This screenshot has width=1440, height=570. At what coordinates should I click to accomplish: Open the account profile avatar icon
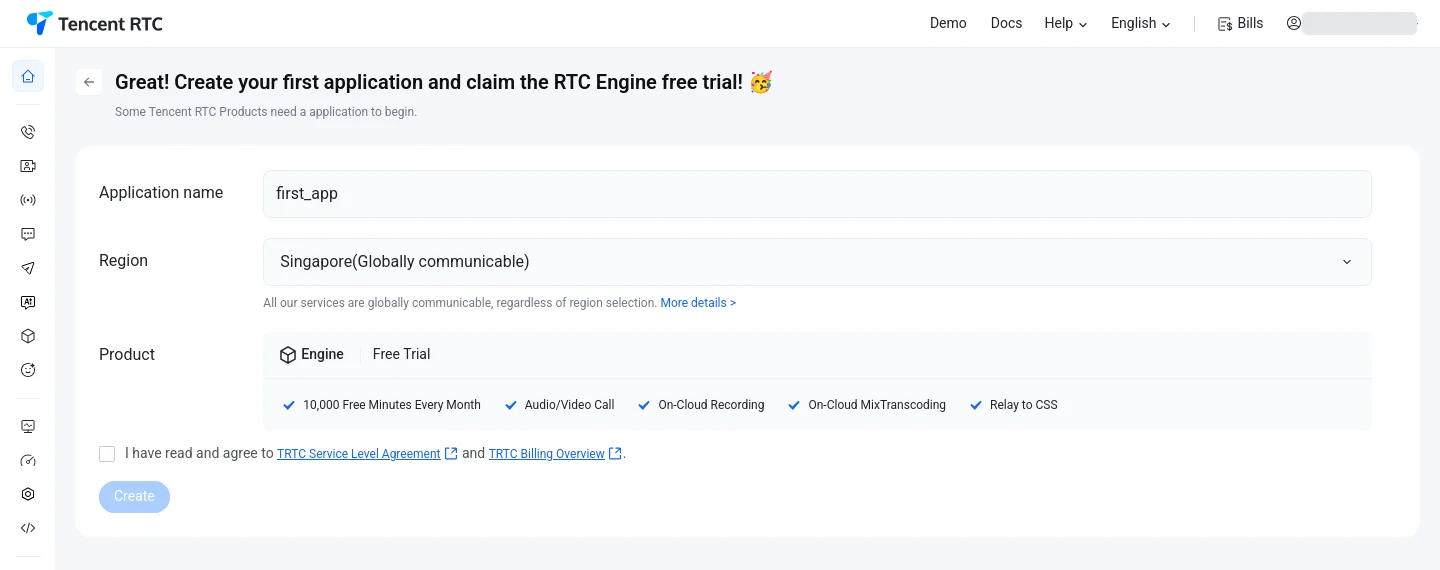point(1294,23)
